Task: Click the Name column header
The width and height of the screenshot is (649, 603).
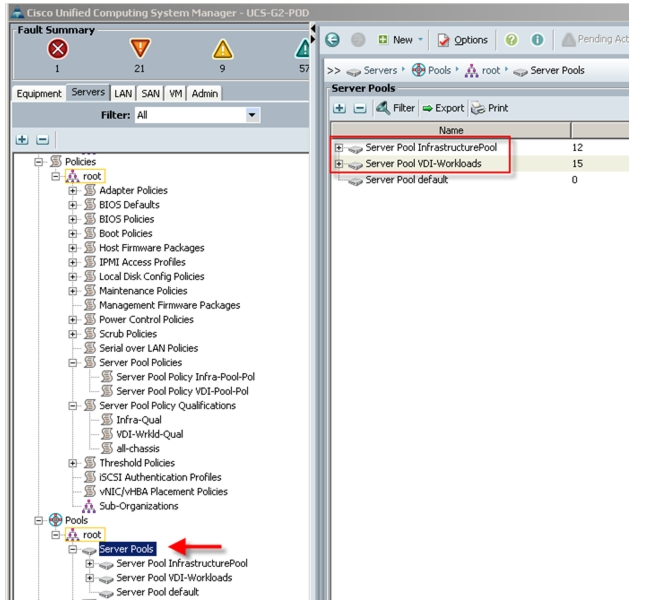Action: click(x=451, y=130)
